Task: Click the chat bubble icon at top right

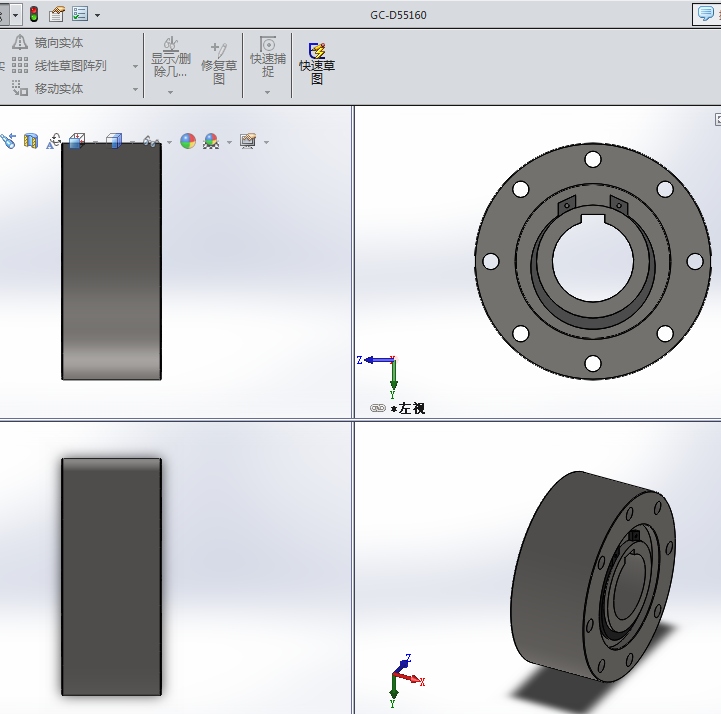Action: [705, 13]
